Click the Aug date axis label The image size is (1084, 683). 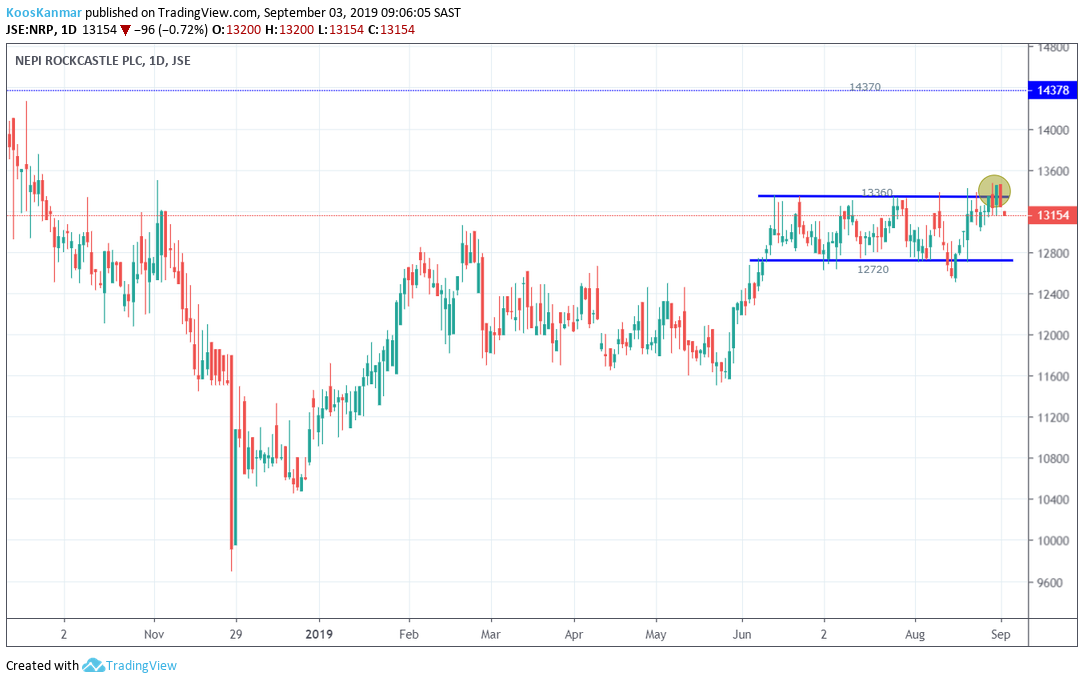pos(915,634)
